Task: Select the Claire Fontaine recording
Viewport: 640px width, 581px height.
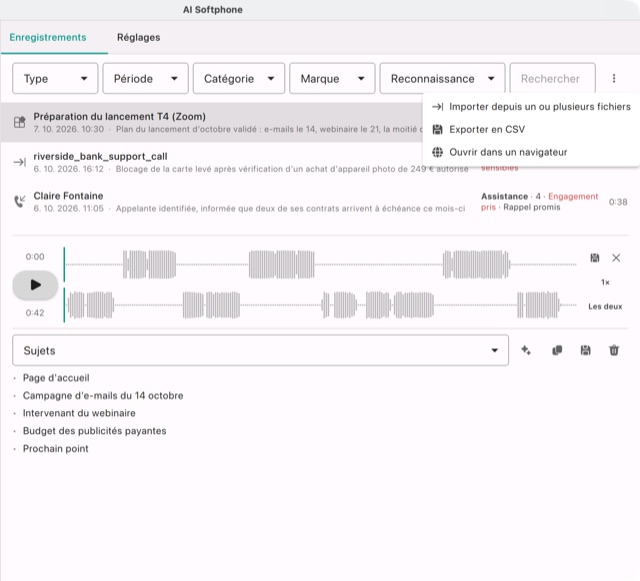Action: [320, 202]
